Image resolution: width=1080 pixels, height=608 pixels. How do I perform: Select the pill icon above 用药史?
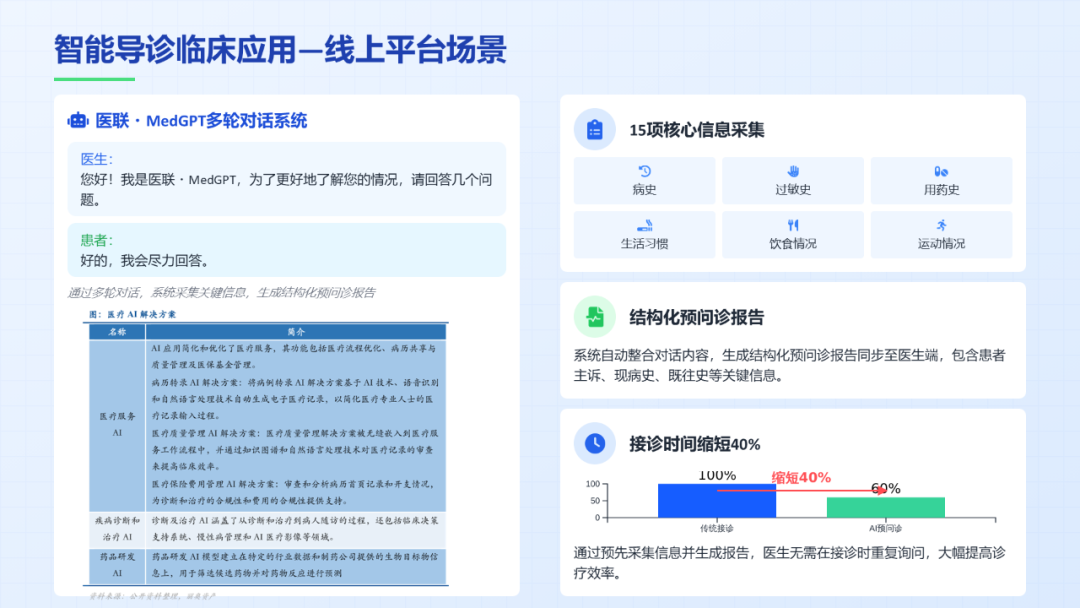point(941,172)
